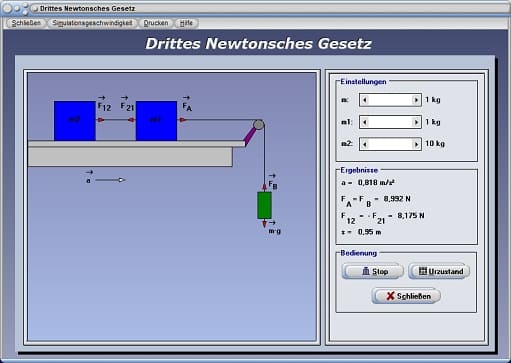Increase m1 with its right arrow

[416, 122]
